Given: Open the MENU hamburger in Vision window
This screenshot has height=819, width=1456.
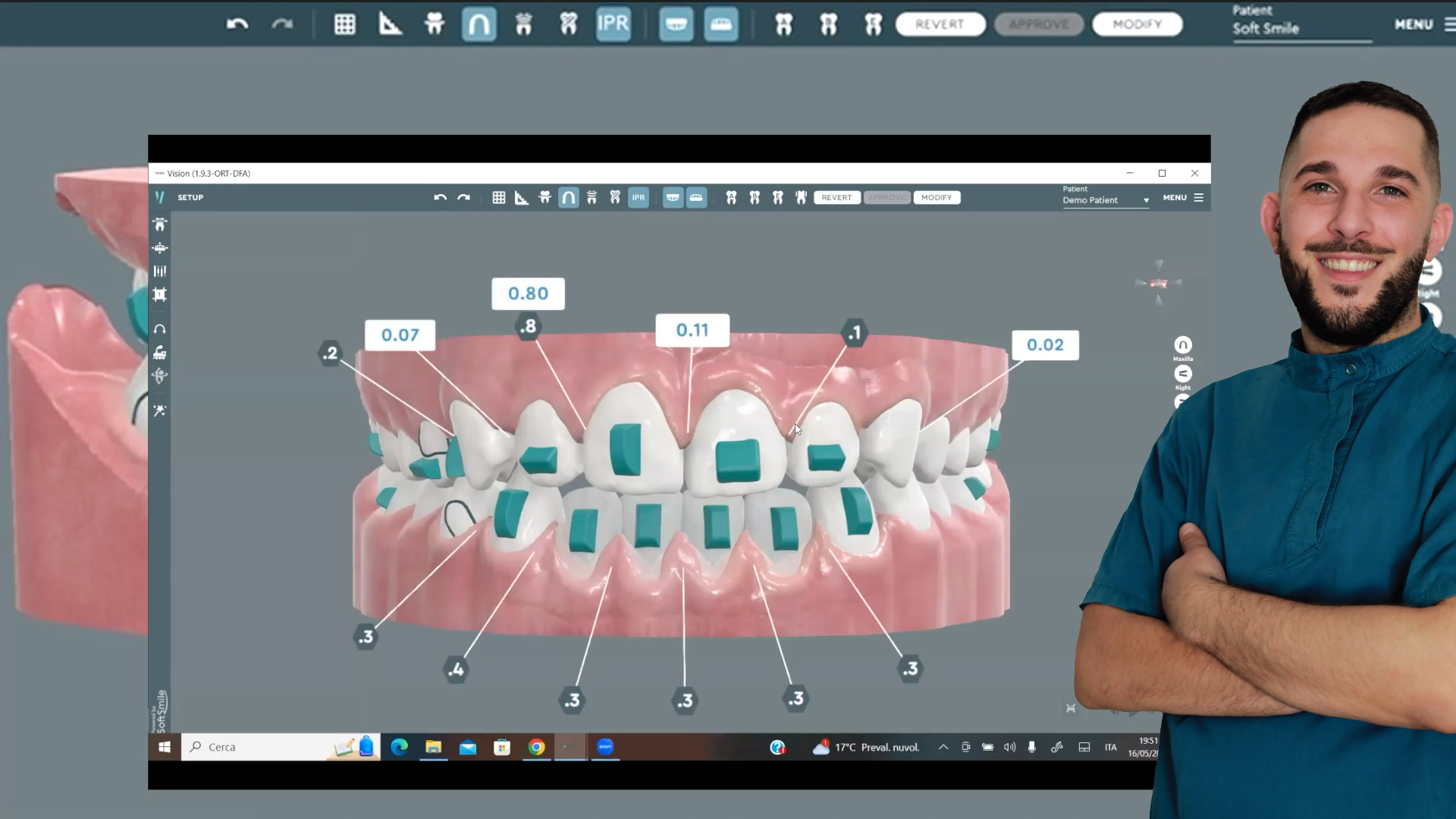Looking at the screenshot, I should (1183, 197).
